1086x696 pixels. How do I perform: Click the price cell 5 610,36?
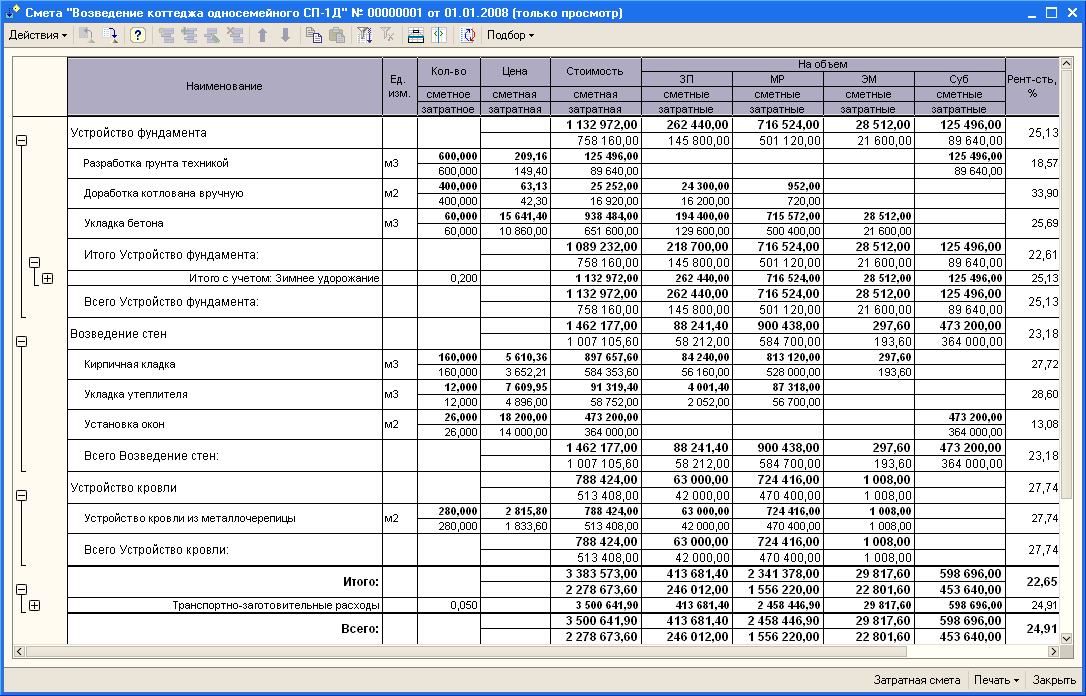pyautogui.click(x=515, y=357)
